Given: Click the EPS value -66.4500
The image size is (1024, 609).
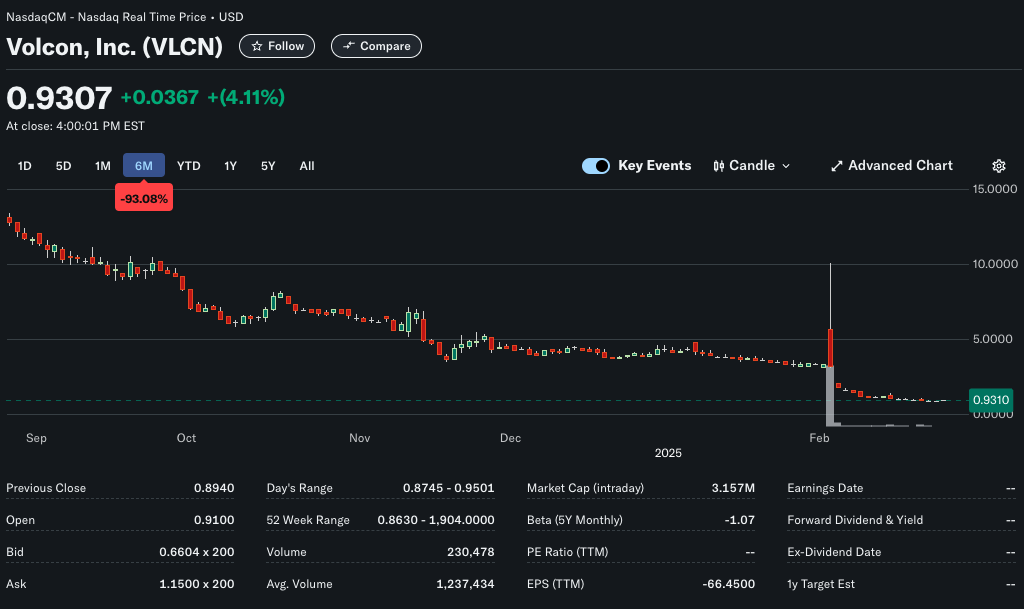Looking at the screenshot, I should click(728, 584).
